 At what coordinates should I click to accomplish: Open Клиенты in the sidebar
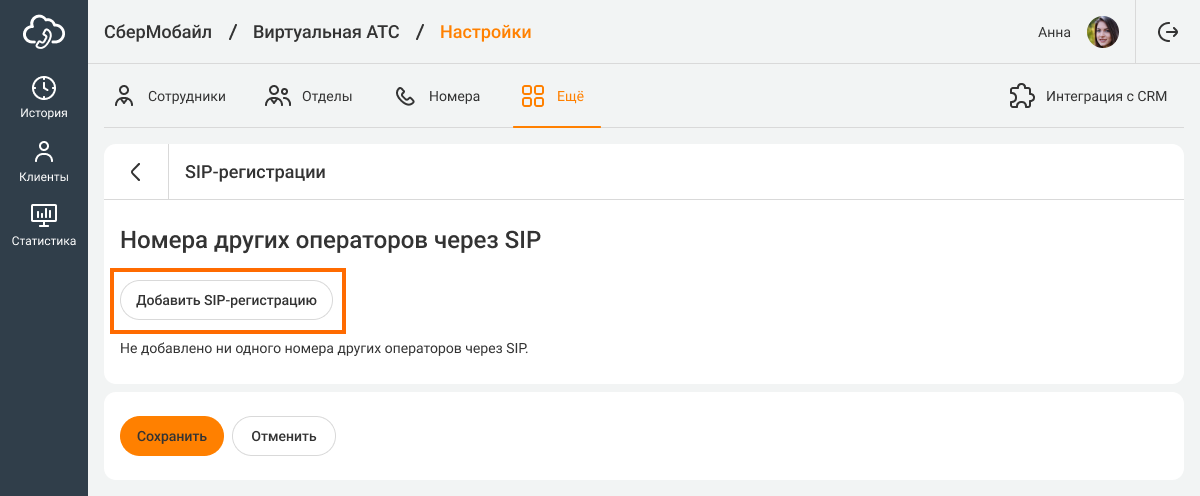point(44,162)
